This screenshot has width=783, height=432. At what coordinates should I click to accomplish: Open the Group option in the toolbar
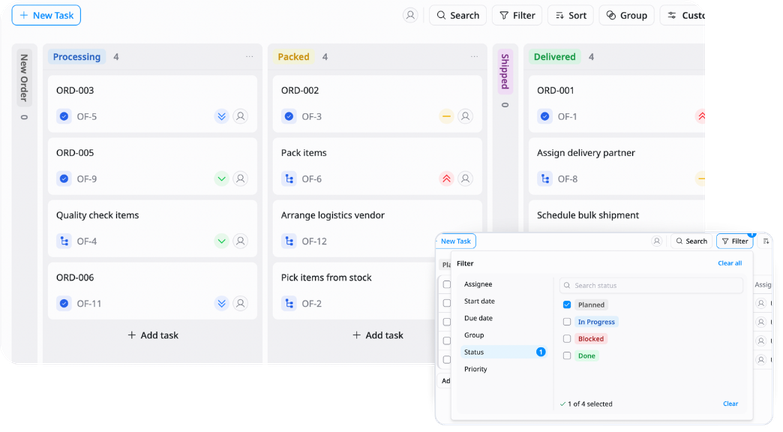(626, 15)
